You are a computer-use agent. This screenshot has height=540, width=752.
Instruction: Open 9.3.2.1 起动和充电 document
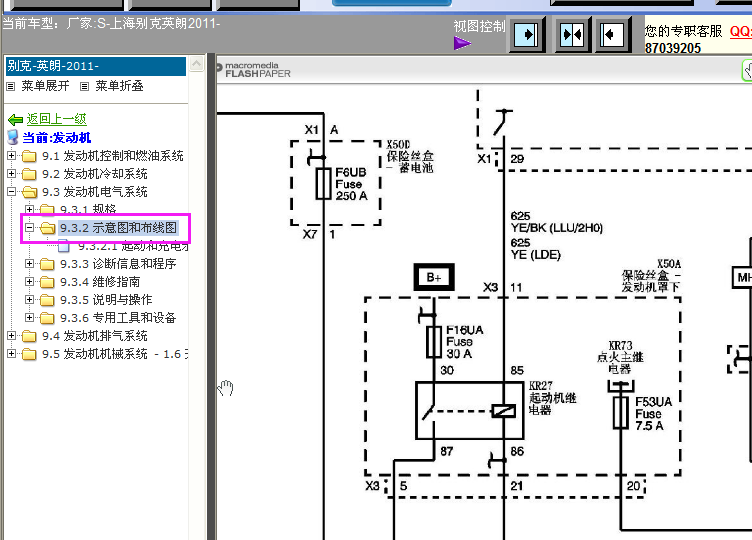133,246
